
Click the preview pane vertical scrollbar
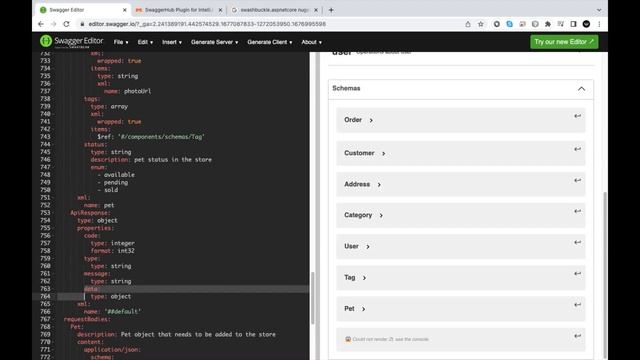coord(605,274)
